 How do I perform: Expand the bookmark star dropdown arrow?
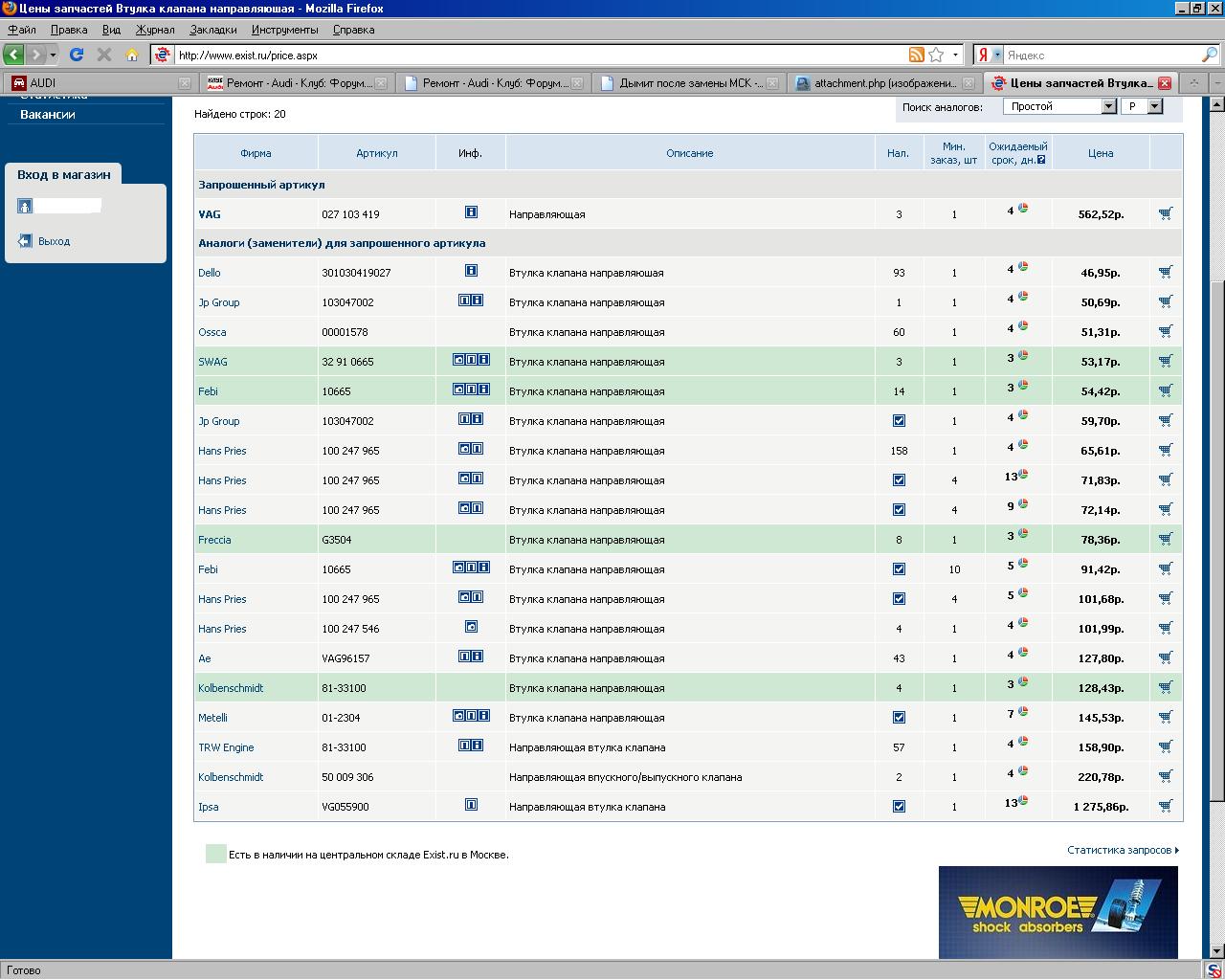955,55
